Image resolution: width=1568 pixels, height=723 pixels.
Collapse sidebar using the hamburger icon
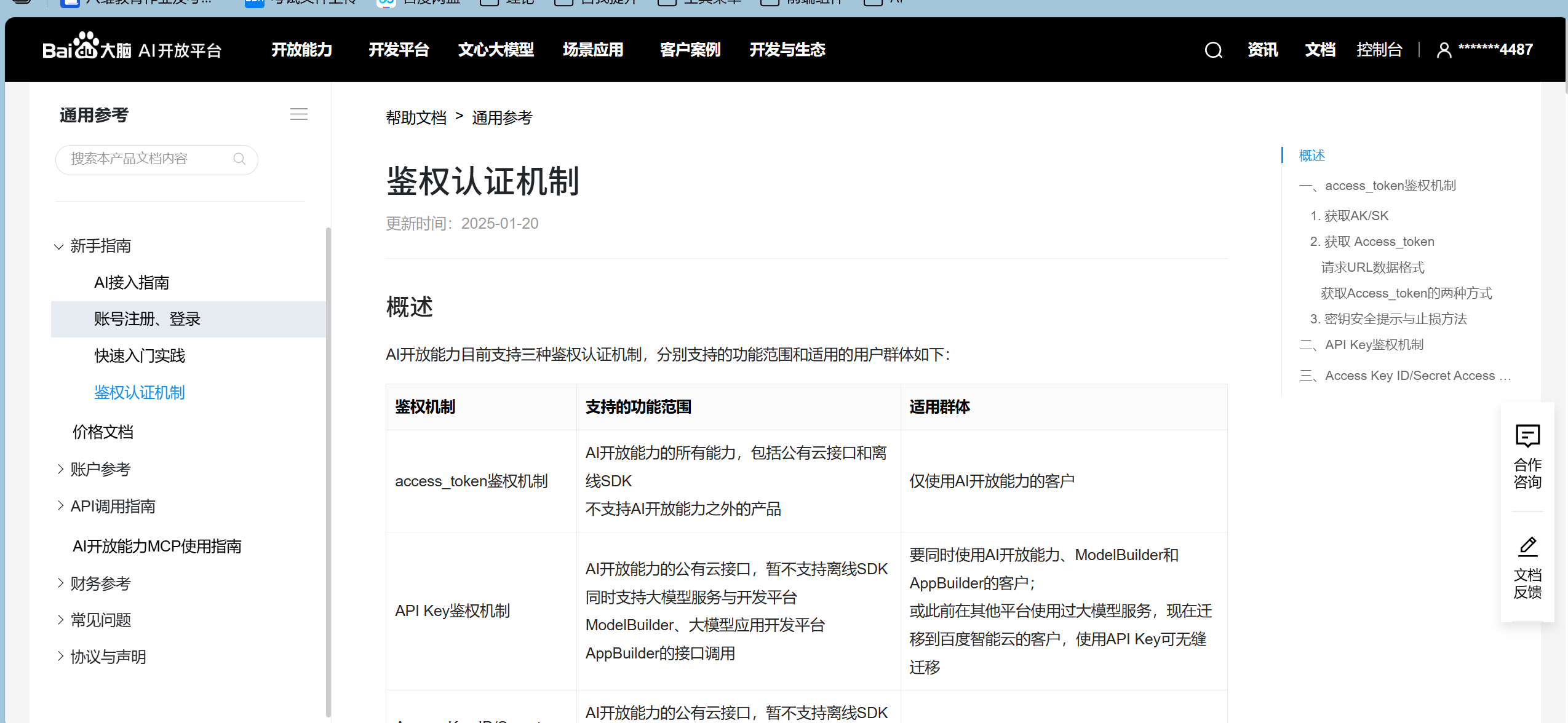click(299, 114)
